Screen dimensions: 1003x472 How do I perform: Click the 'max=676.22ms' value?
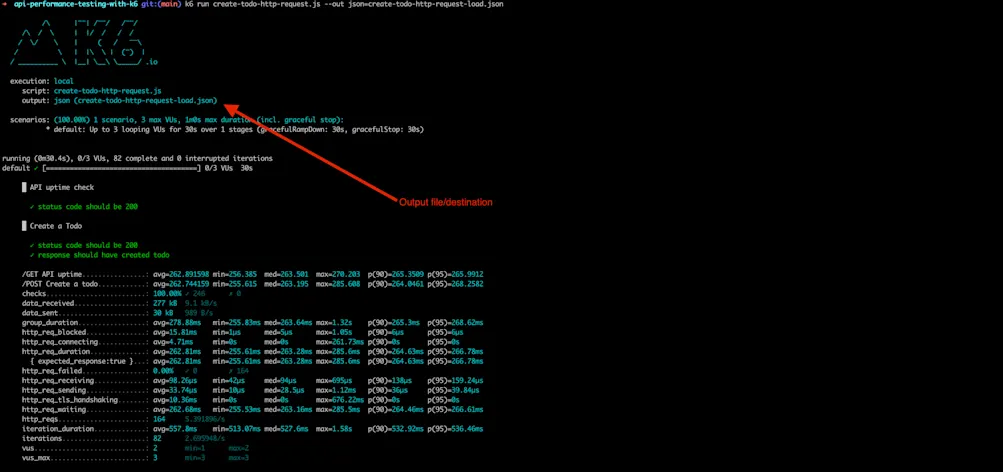[x=340, y=399]
